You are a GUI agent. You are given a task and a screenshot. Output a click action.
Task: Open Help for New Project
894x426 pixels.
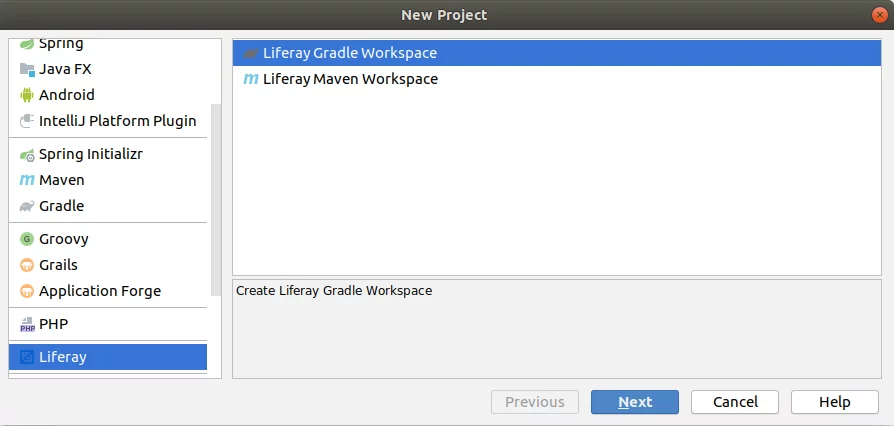835,402
